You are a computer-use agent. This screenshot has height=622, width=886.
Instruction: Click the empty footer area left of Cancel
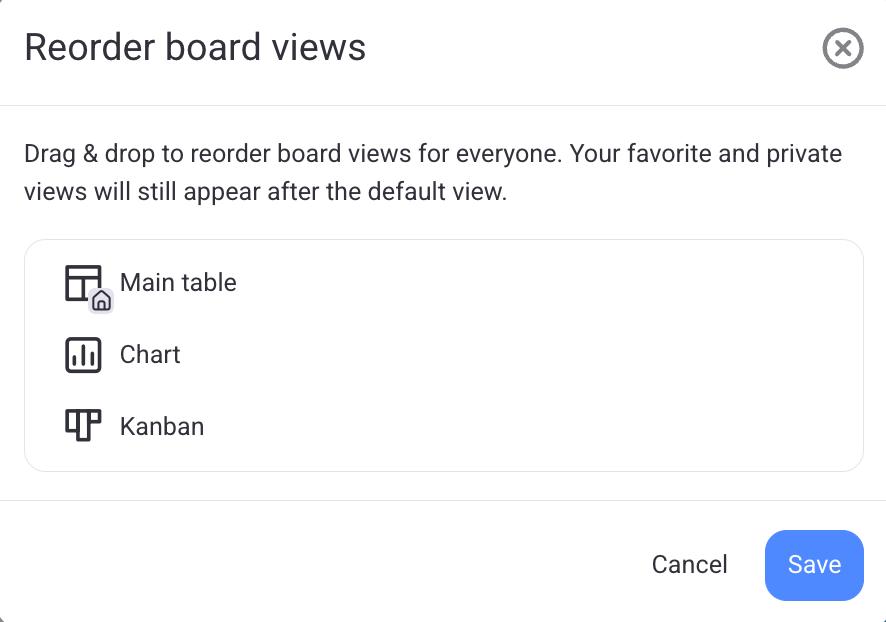click(x=300, y=565)
